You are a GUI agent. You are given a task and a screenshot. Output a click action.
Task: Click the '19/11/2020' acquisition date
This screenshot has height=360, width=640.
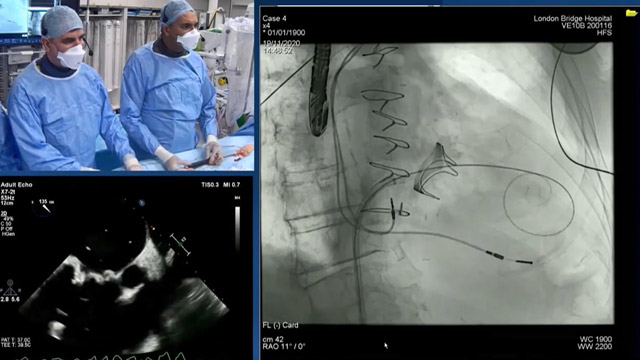pyautogui.click(x=282, y=43)
